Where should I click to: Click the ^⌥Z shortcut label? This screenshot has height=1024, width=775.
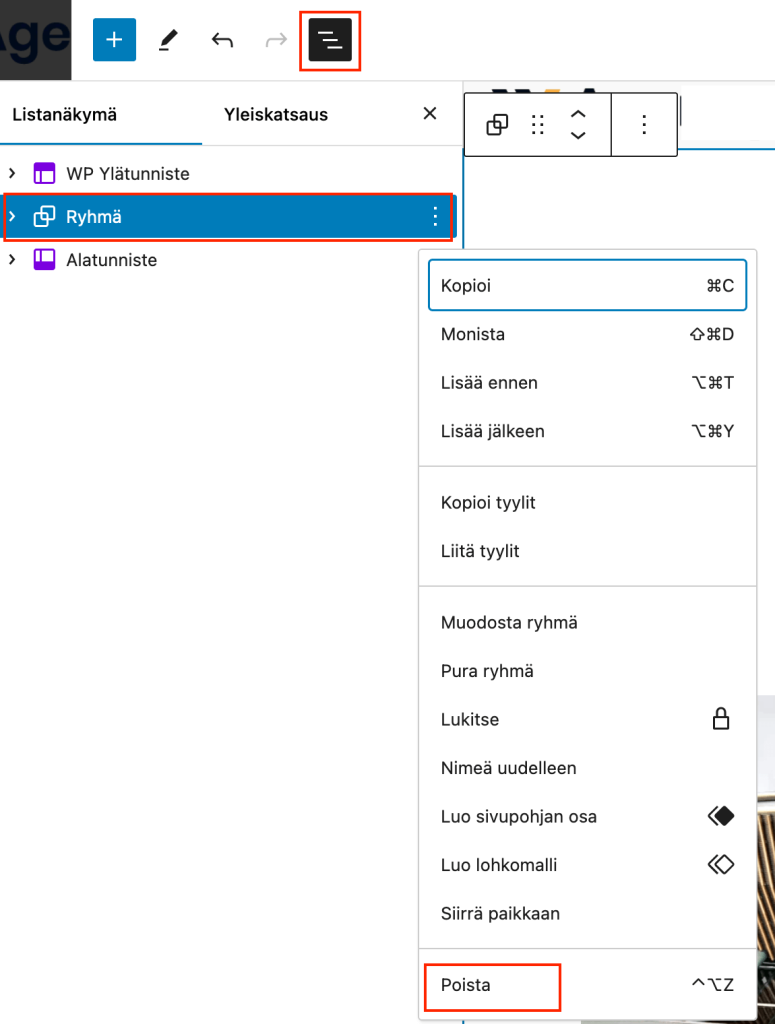(x=713, y=984)
